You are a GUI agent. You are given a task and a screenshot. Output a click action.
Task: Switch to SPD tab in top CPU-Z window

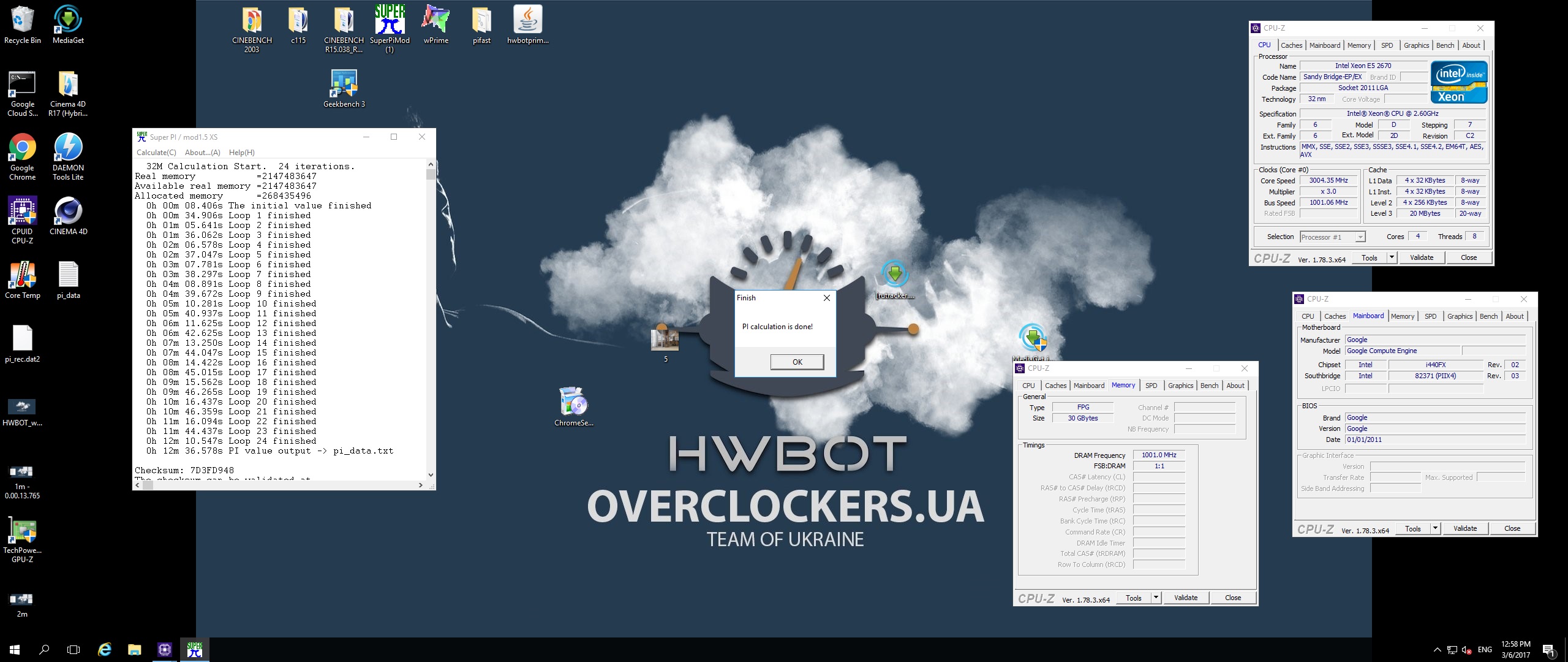point(1387,45)
